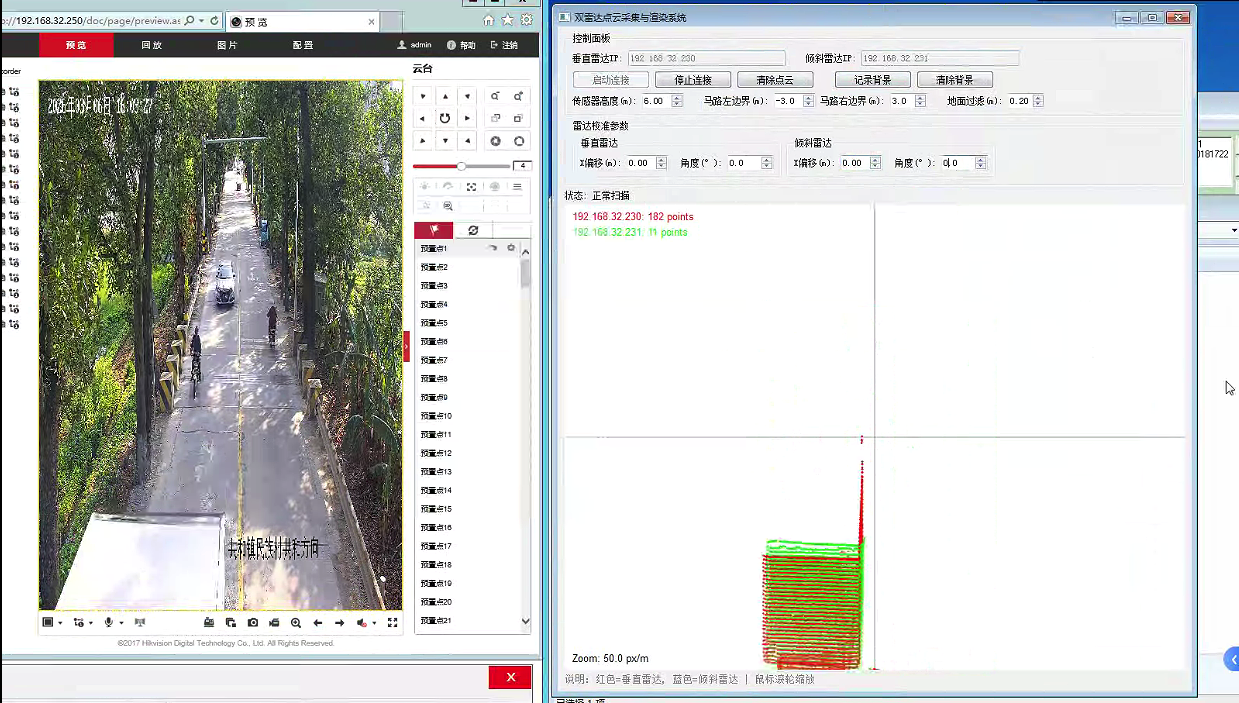Click the PTZ zoom in magnifier icon
Viewport: 1239px width, 703px height.
point(495,96)
